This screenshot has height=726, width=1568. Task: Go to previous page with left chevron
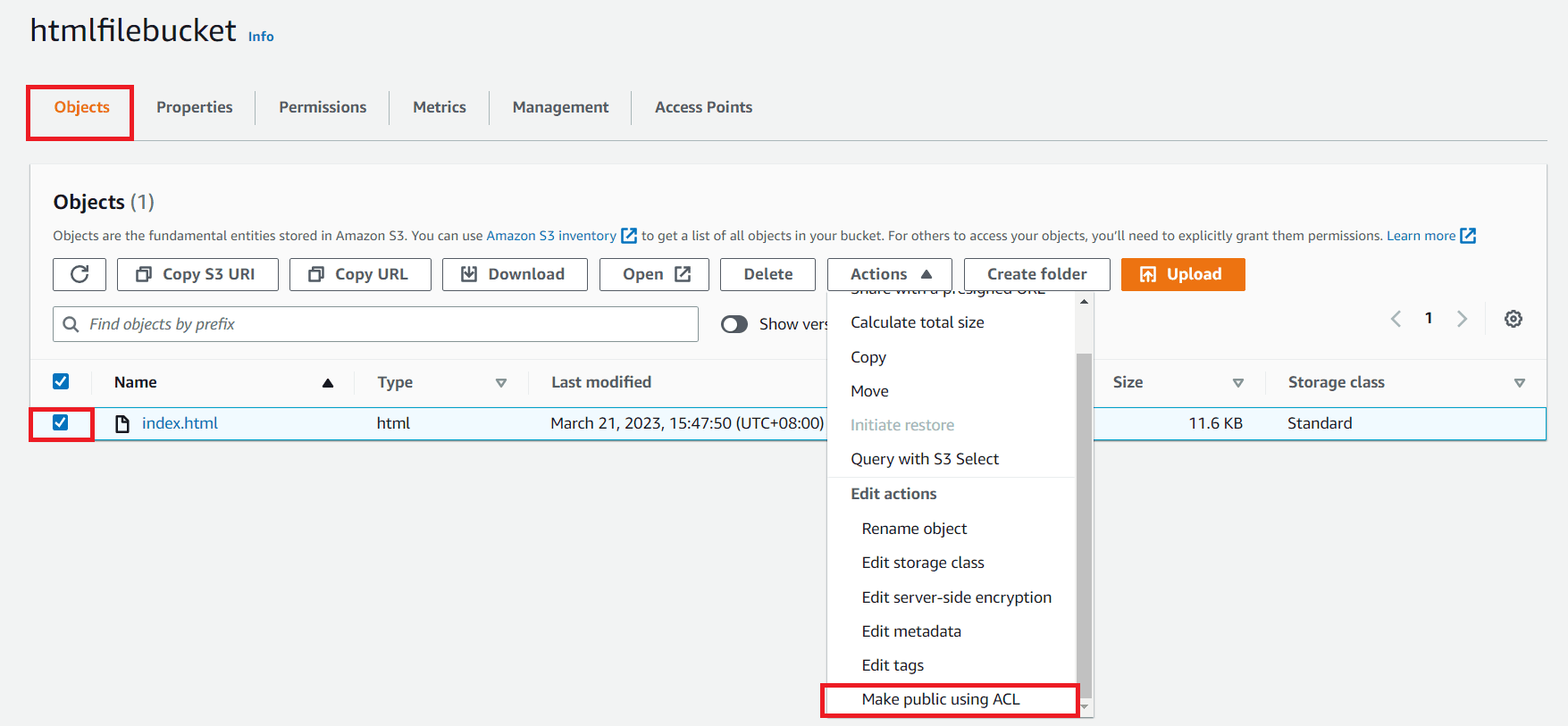[x=1396, y=319]
